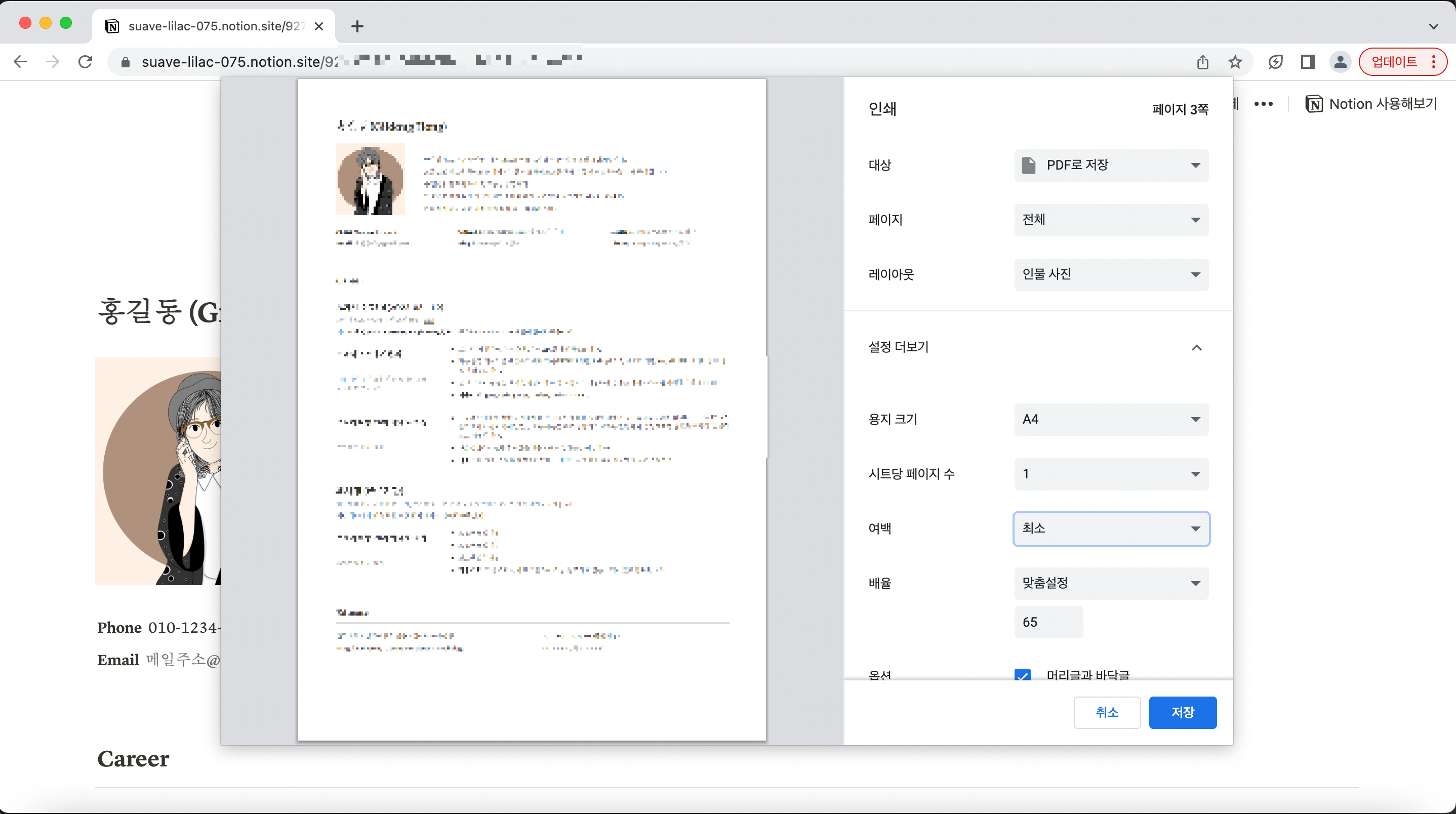Open the 레이아웃 인물 사진 dropdown
Image resolution: width=1456 pixels, height=814 pixels.
pyautogui.click(x=1111, y=274)
